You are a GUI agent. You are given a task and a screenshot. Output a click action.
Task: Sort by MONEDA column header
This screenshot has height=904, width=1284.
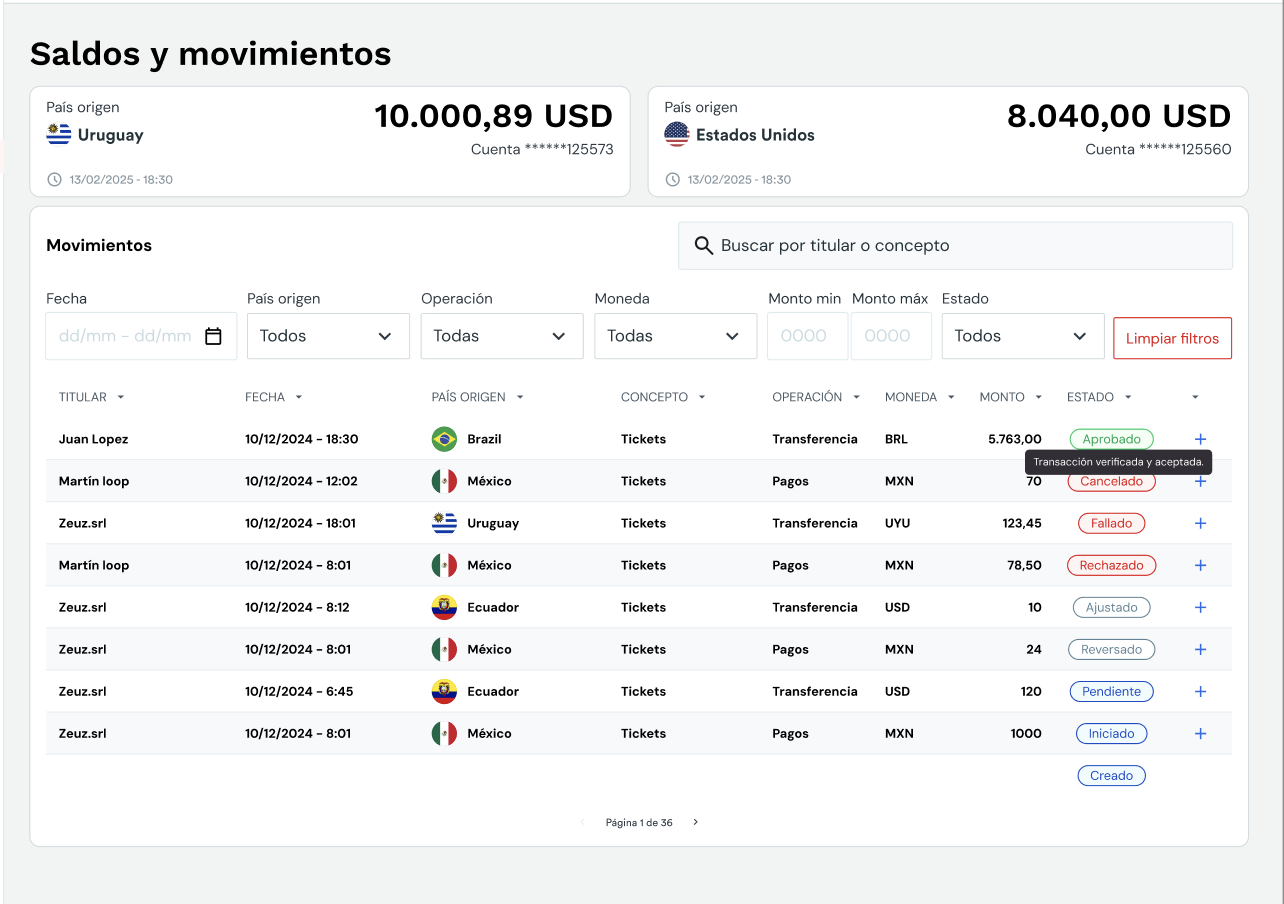coord(920,397)
